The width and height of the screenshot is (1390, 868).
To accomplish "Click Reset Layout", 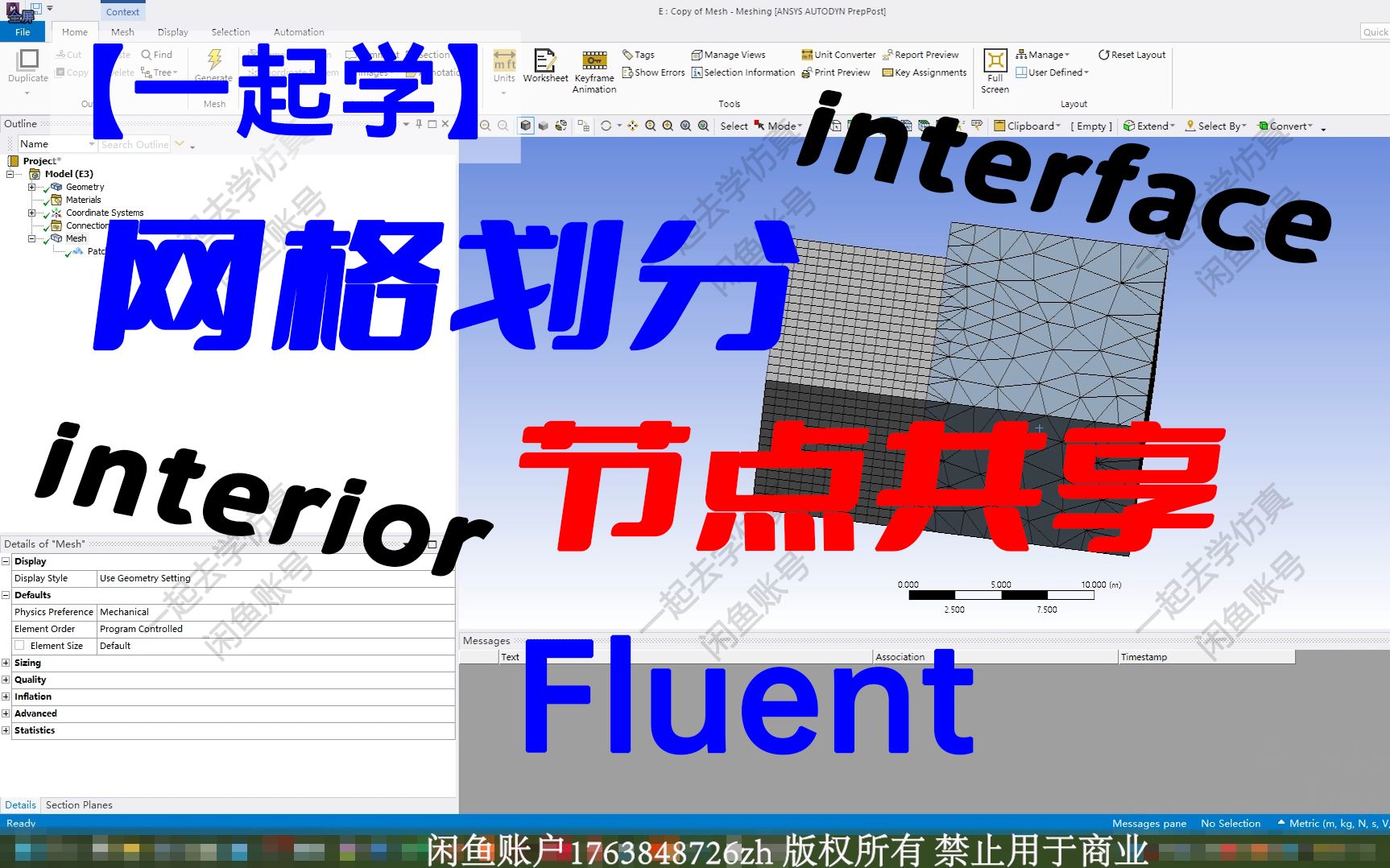I will [x=1131, y=55].
